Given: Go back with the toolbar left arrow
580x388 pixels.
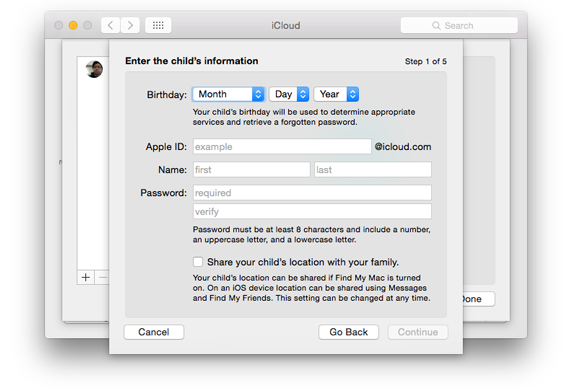Looking at the screenshot, I should [110, 26].
